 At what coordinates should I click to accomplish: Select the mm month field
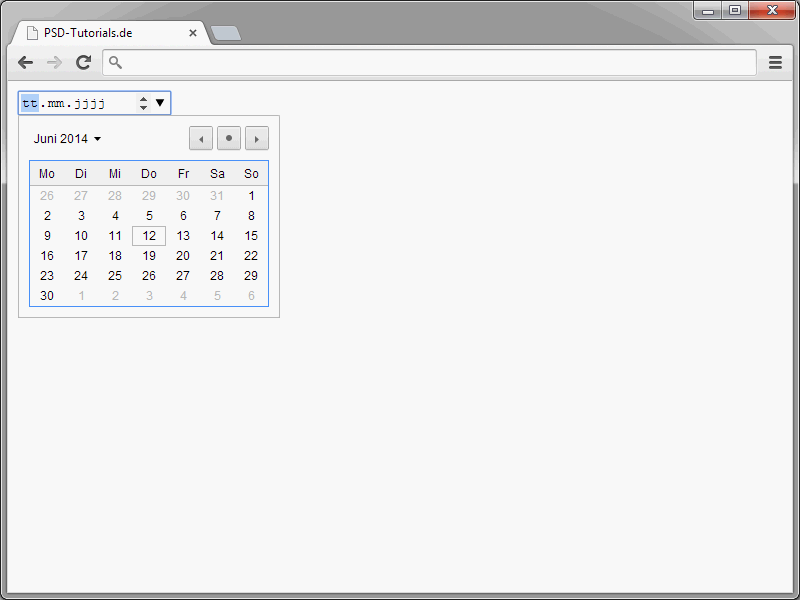tap(56, 103)
